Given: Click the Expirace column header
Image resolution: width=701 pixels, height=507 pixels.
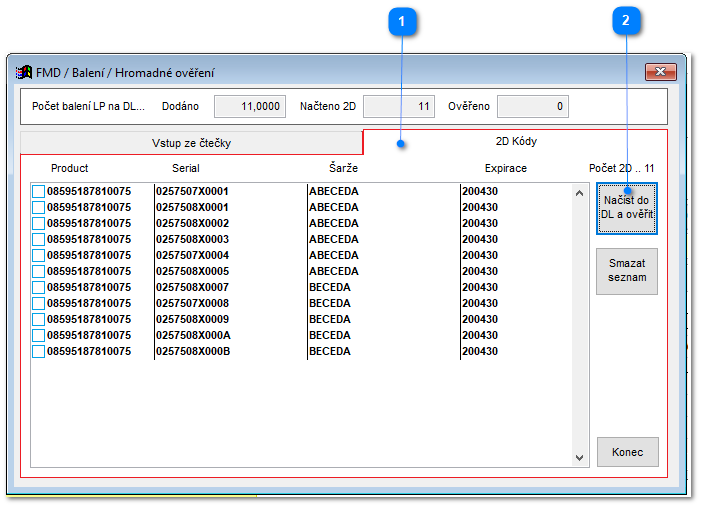Looking at the screenshot, I should [506, 168].
